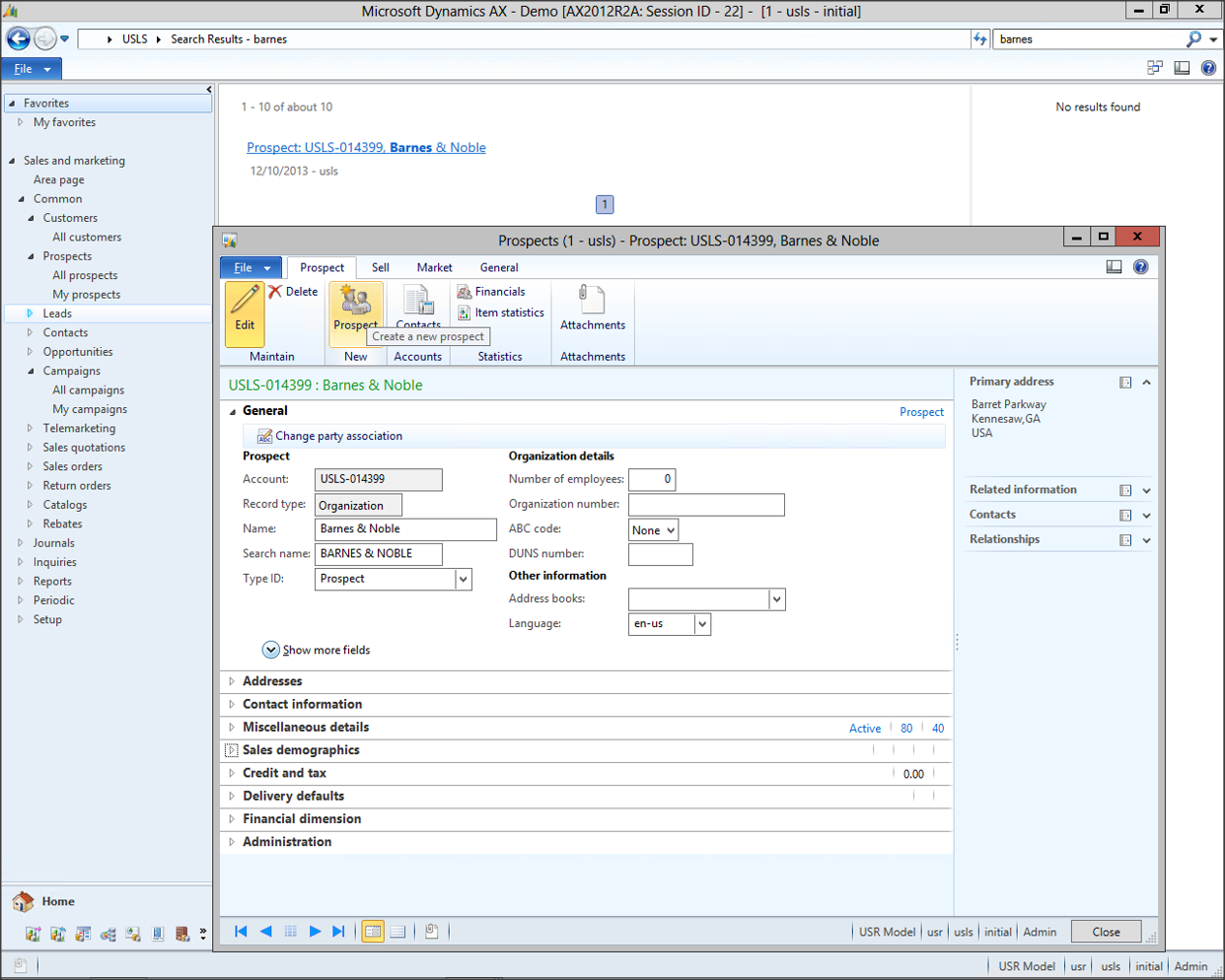Click the Number of employees field
The image size is (1225, 980).
pos(652,480)
